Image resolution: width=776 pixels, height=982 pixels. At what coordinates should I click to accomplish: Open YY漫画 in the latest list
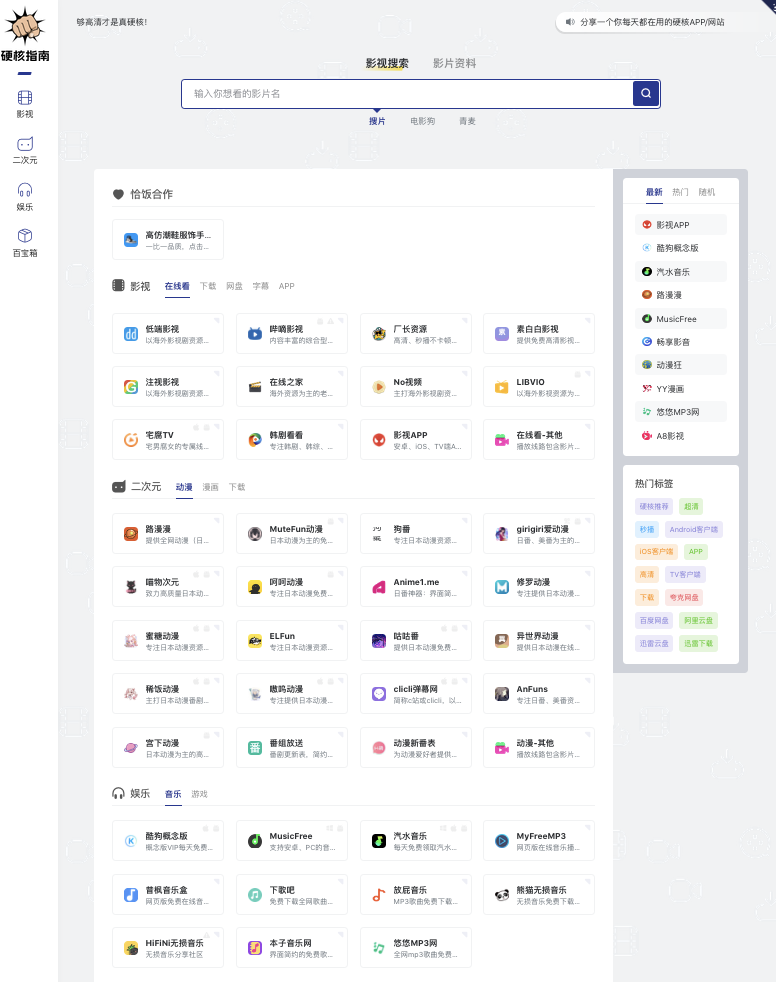click(681, 389)
